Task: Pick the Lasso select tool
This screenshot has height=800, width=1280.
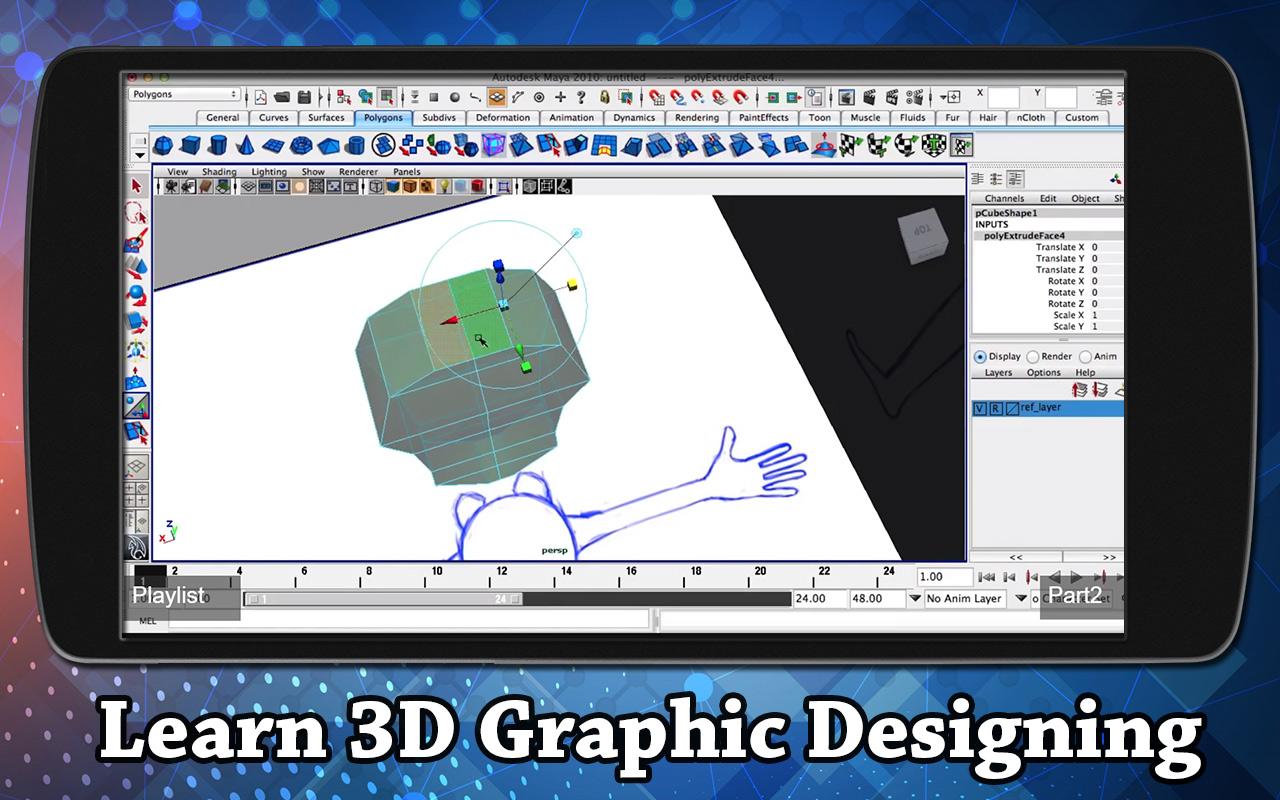Action: coord(137,213)
